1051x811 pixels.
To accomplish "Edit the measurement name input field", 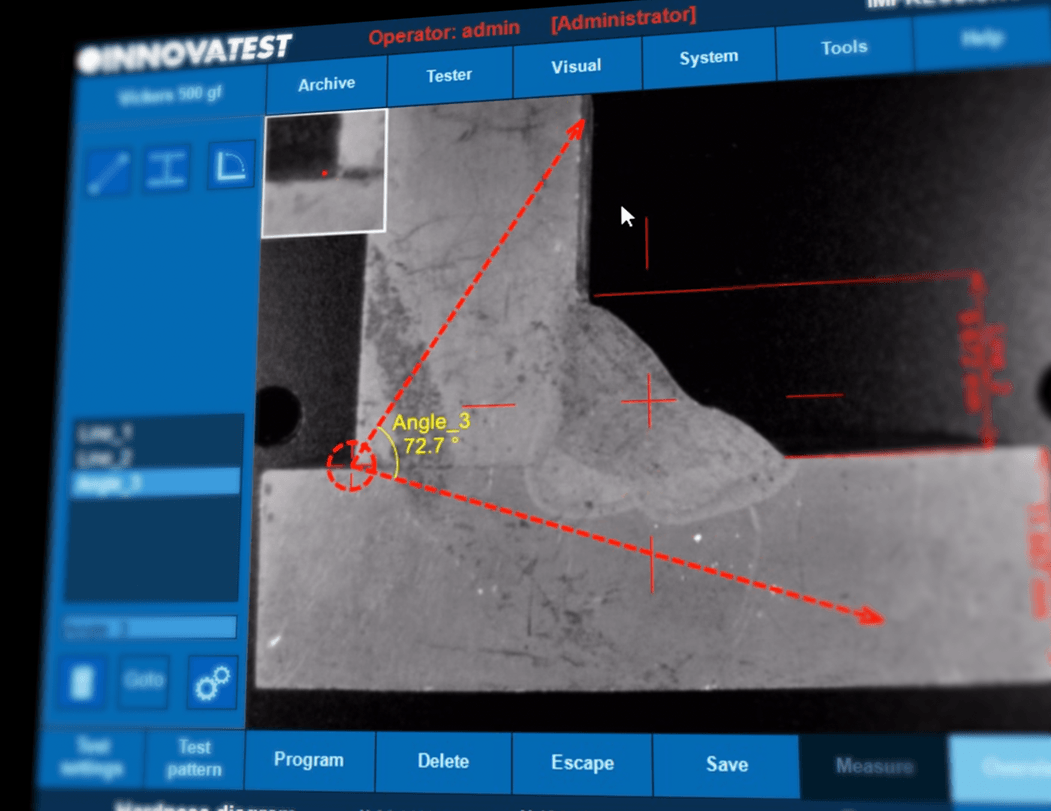I will (150, 628).
